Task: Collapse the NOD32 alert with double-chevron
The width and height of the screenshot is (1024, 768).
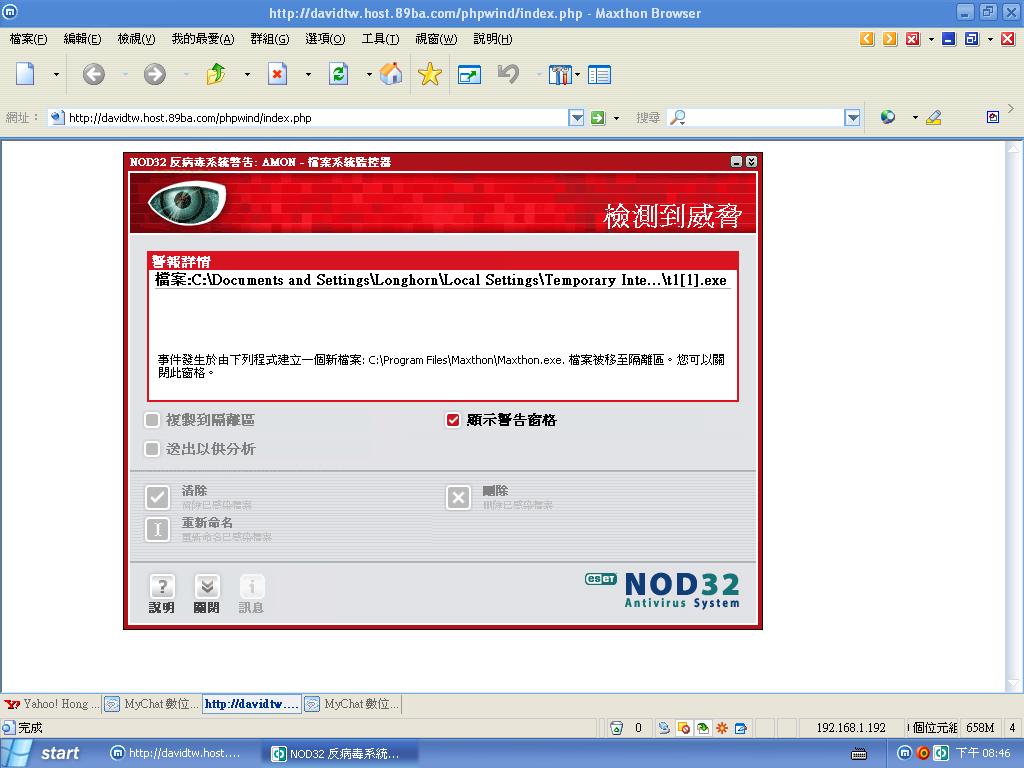Action: [x=752, y=161]
